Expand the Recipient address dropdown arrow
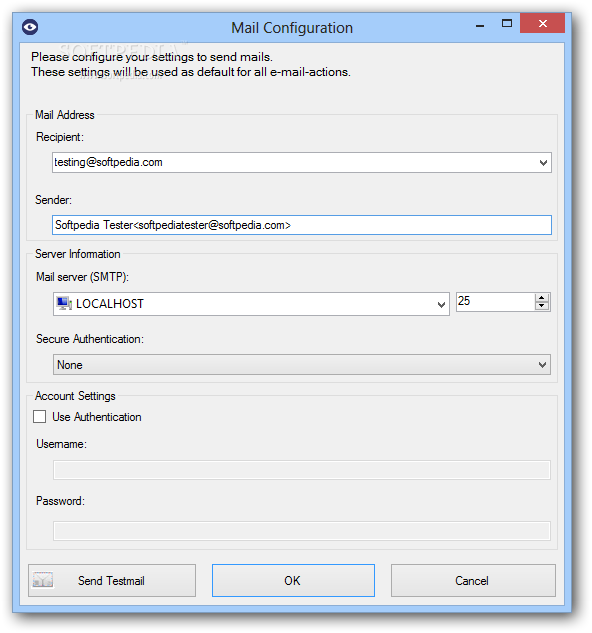592x633 pixels. click(x=543, y=163)
